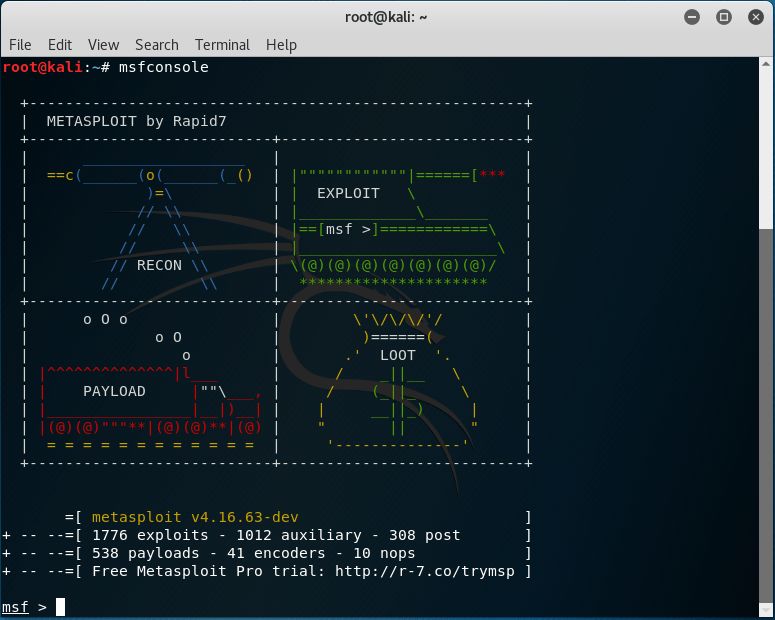
Task: Open the File menu
Action: (x=20, y=45)
